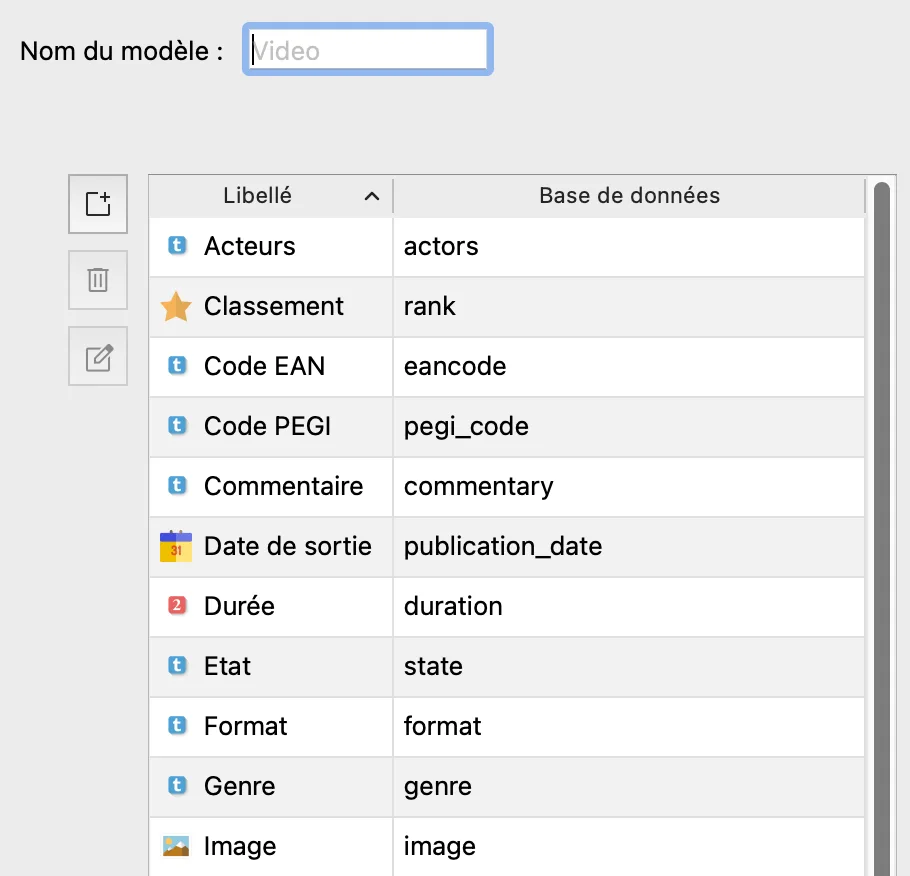Screen dimensions: 910x876
Task: Click the pegi_code database cell
Action: [x=466, y=426]
